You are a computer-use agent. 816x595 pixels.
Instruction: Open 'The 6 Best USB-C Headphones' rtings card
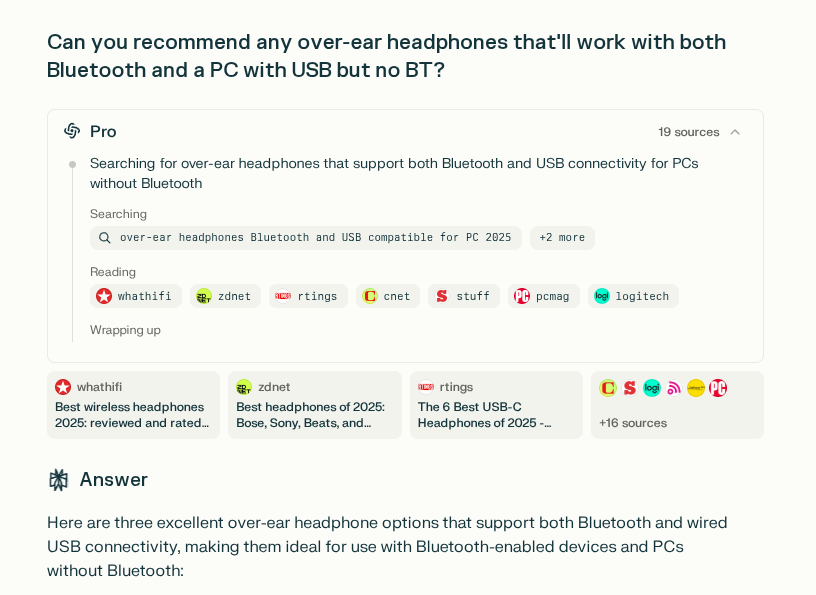495,404
